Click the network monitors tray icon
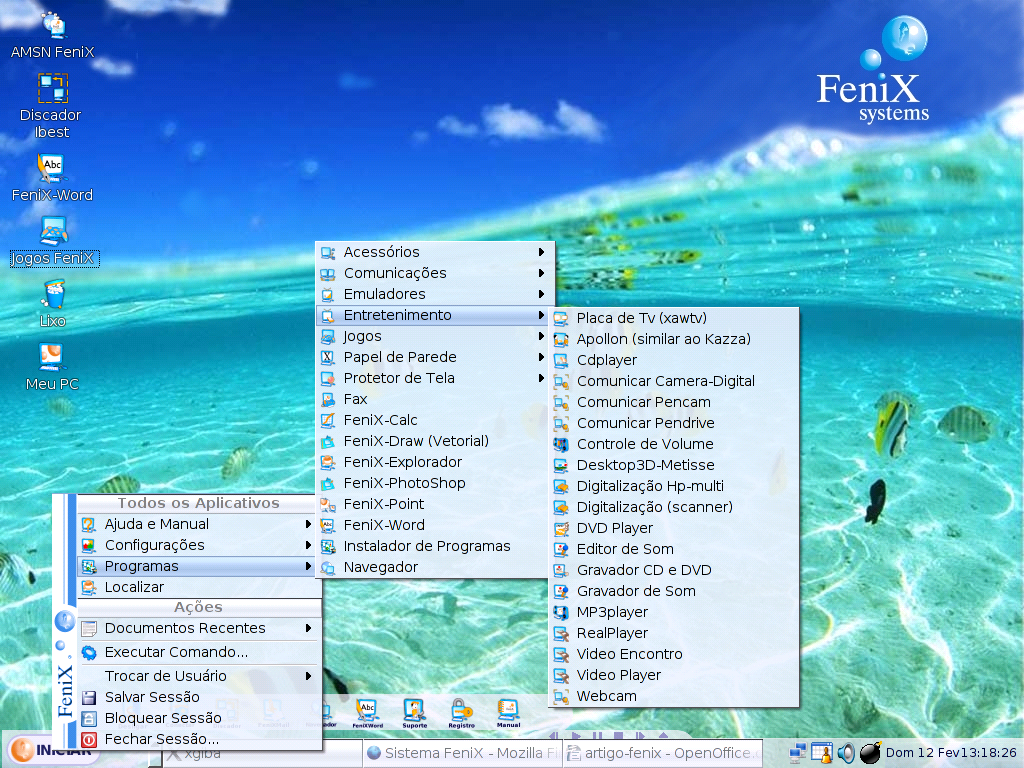 797,753
